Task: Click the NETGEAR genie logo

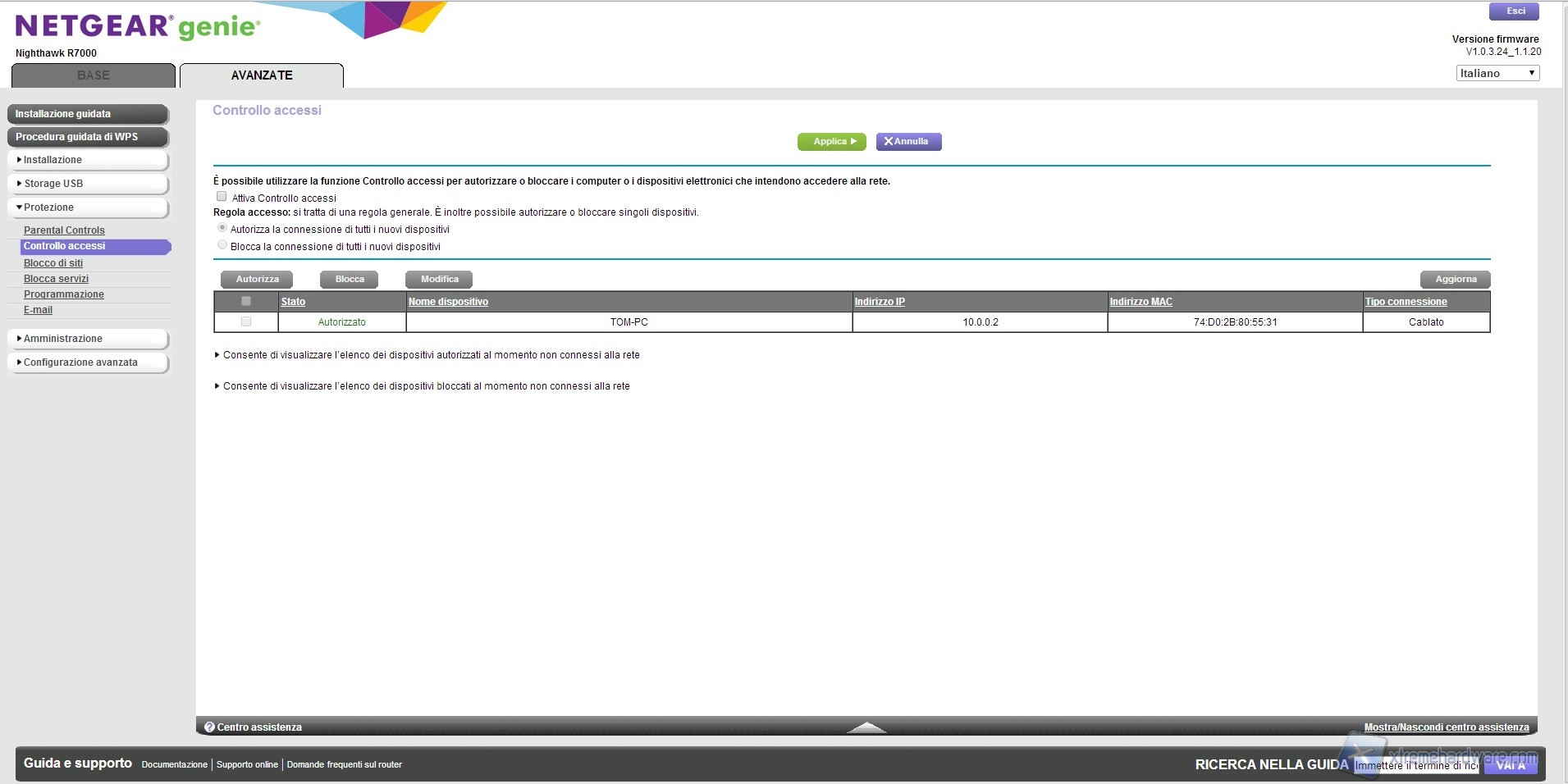Action: coord(138,27)
